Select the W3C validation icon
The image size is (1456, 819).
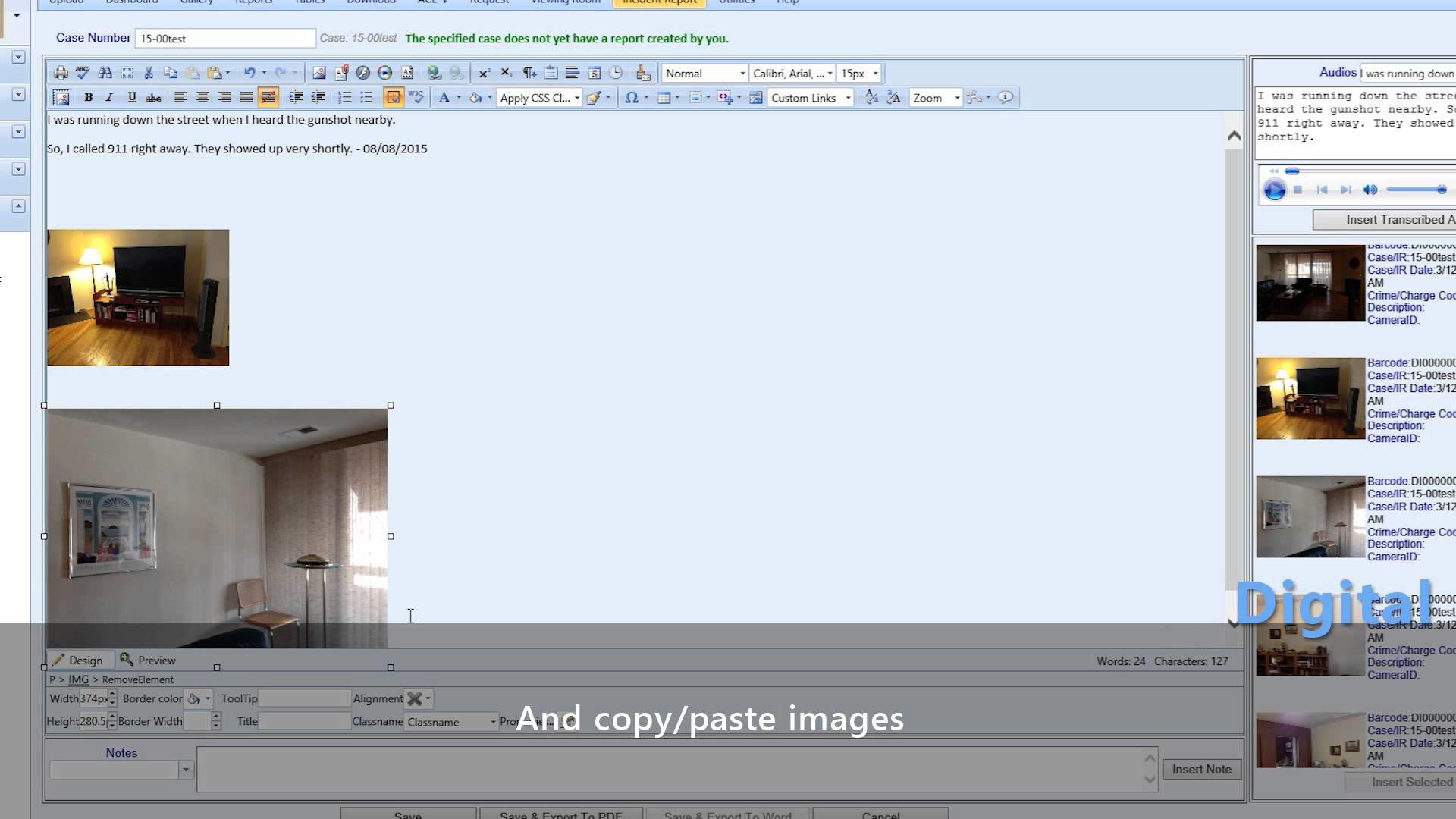(x=416, y=97)
